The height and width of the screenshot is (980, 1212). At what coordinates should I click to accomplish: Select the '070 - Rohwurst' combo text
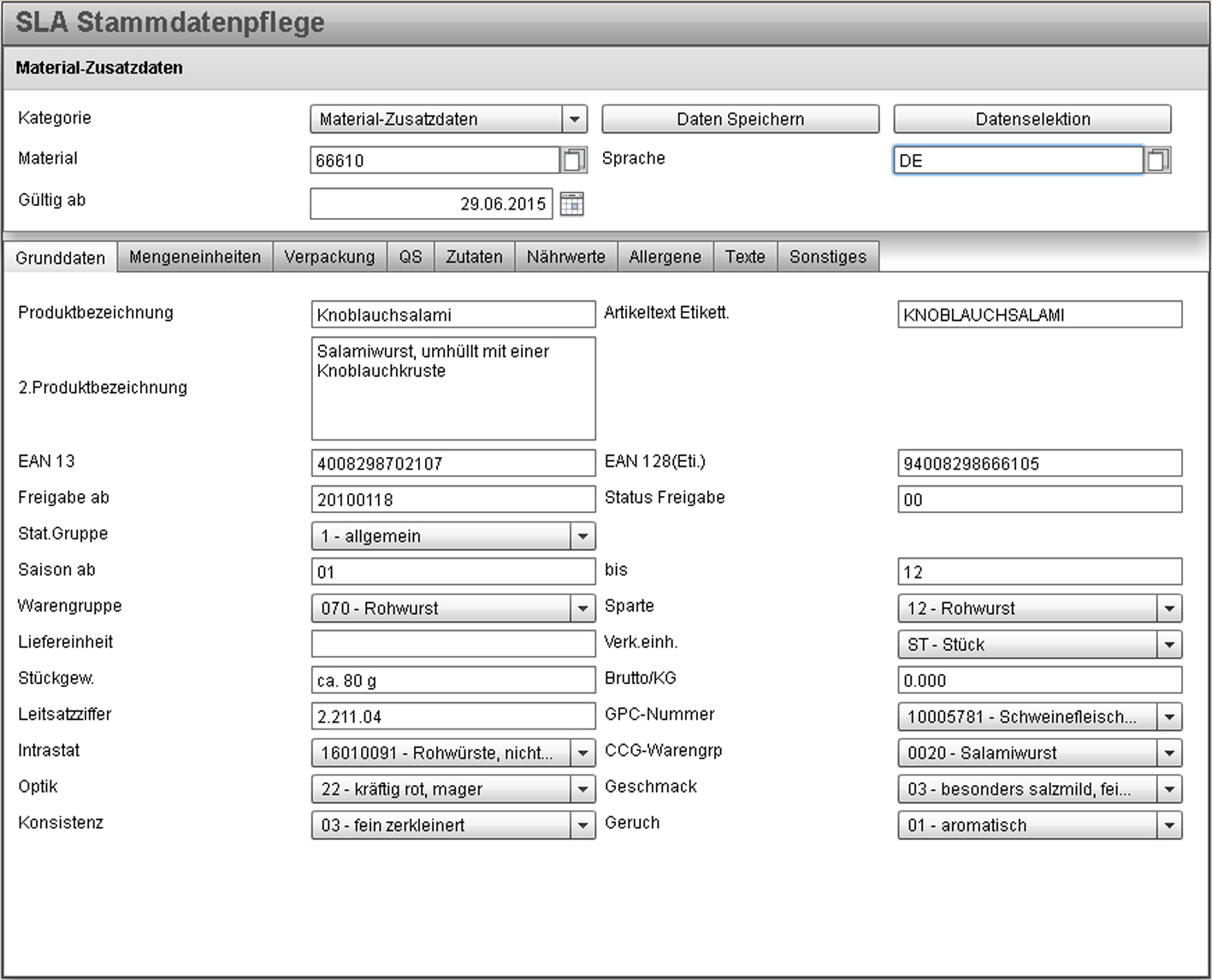click(380, 608)
